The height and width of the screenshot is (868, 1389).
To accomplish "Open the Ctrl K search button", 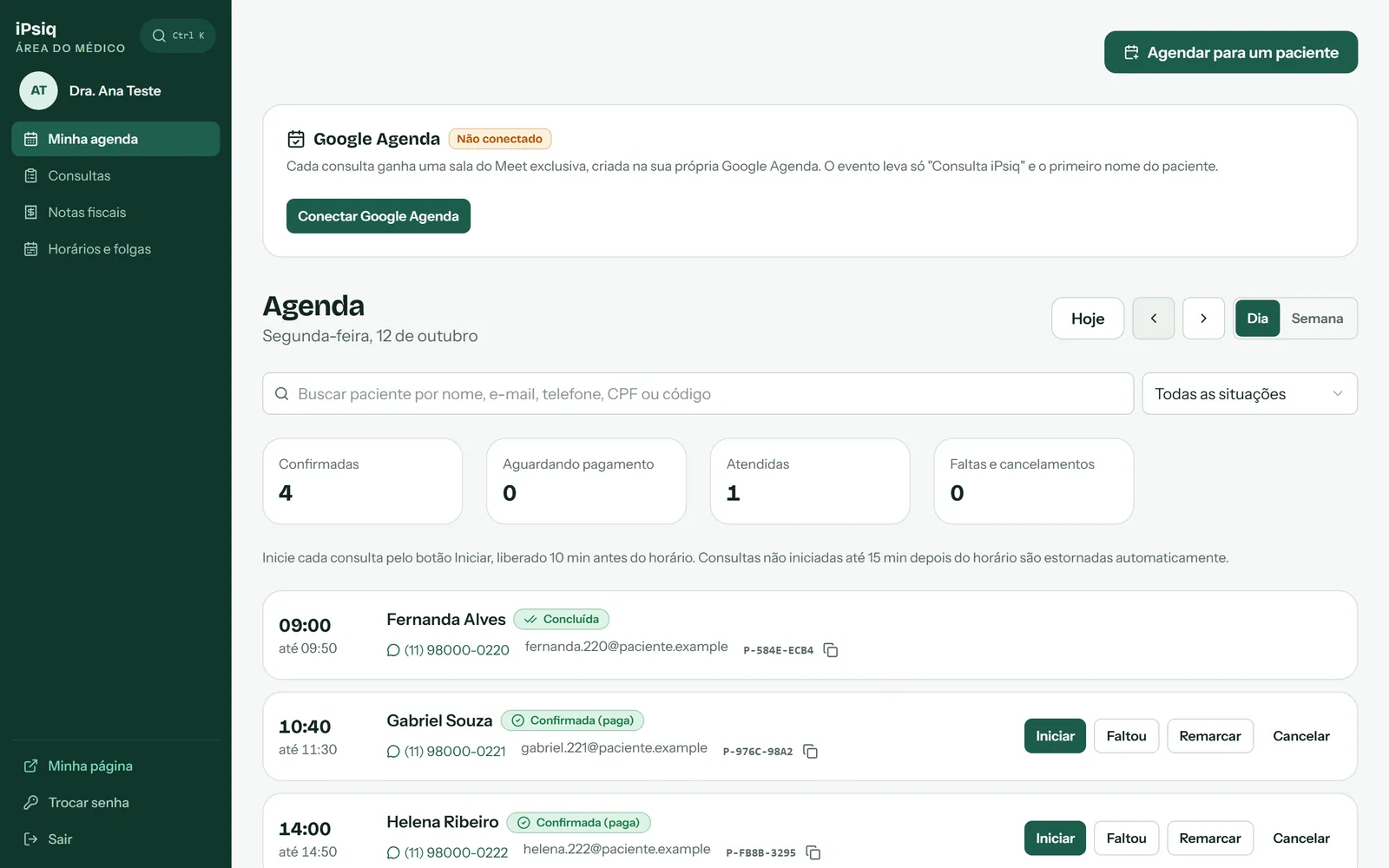I will [x=178, y=36].
